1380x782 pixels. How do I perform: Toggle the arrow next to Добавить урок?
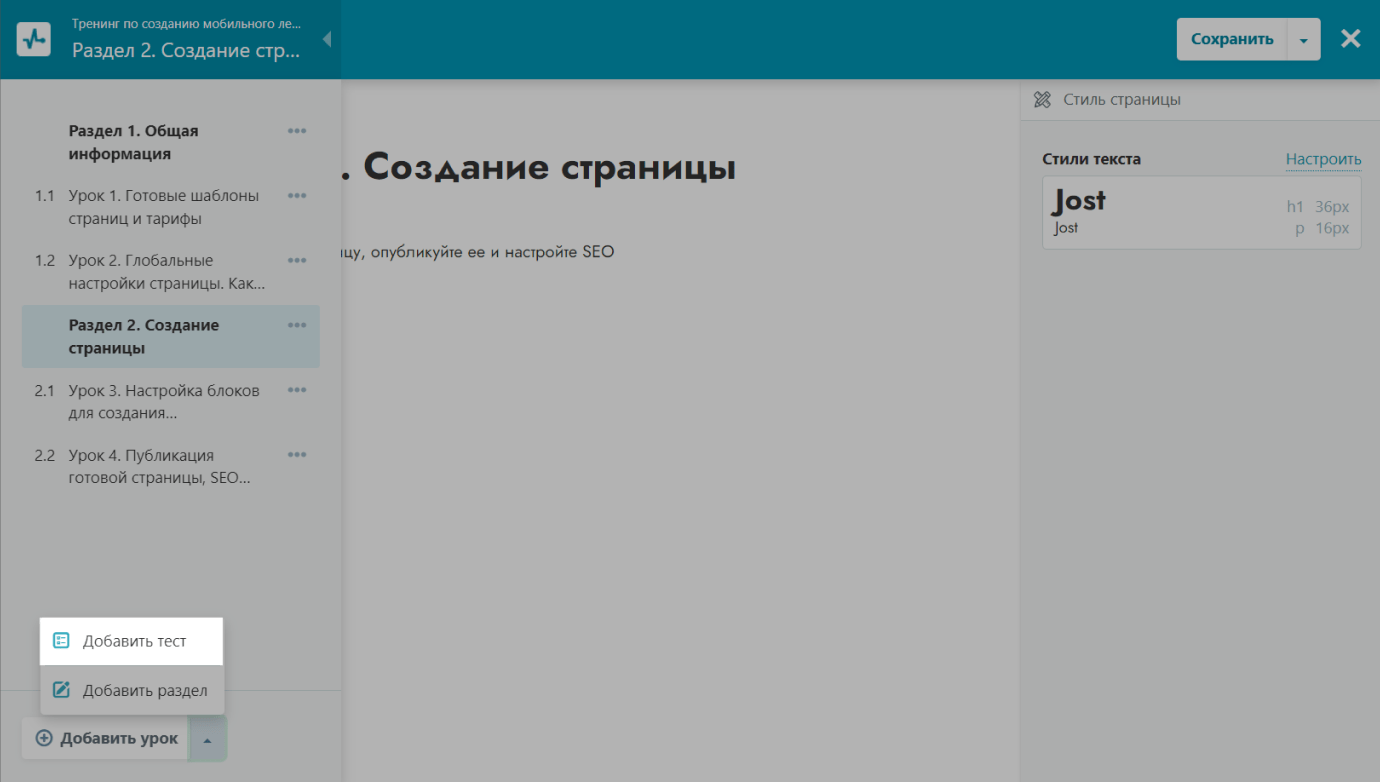click(x=207, y=740)
